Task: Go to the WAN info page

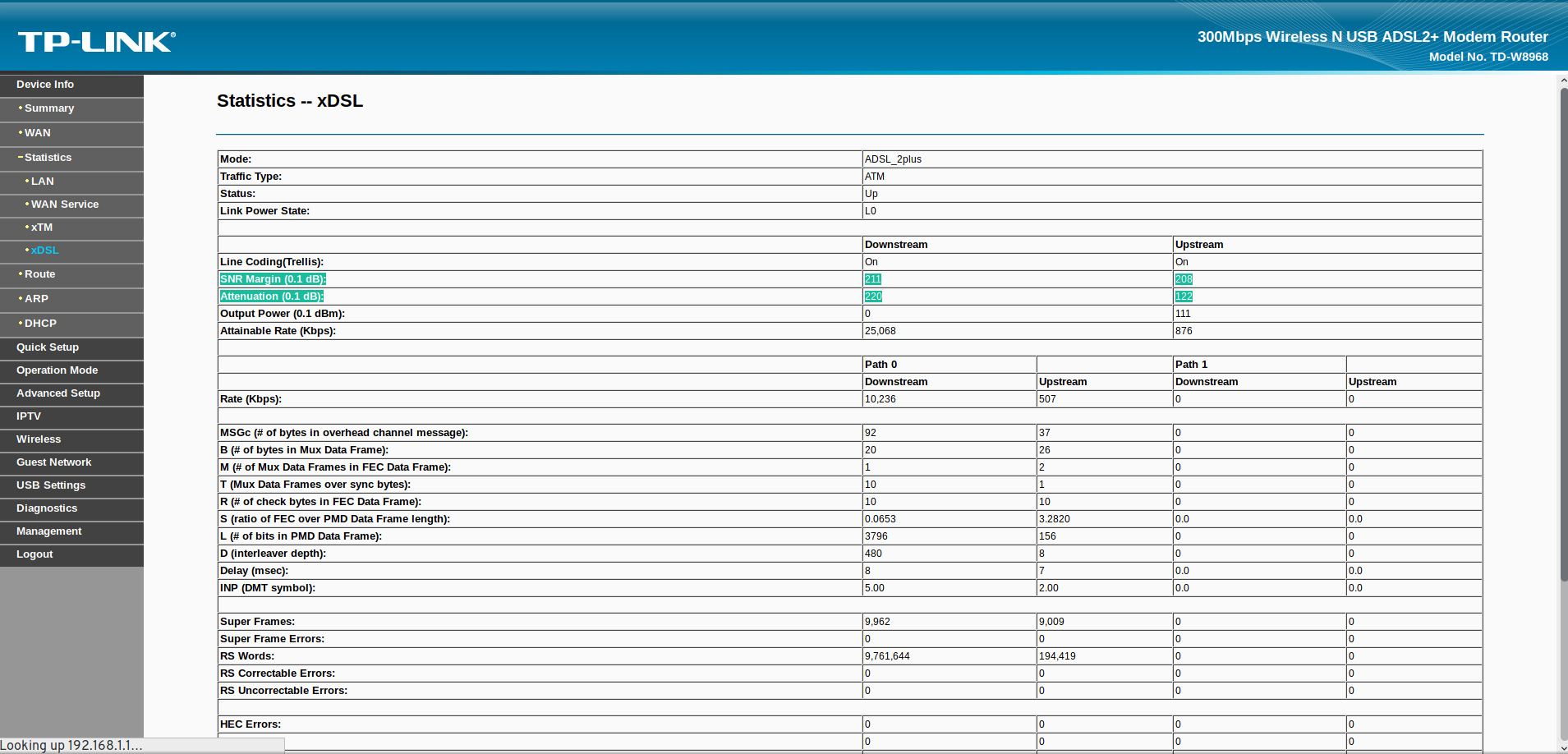Action: pyautogui.click(x=38, y=133)
